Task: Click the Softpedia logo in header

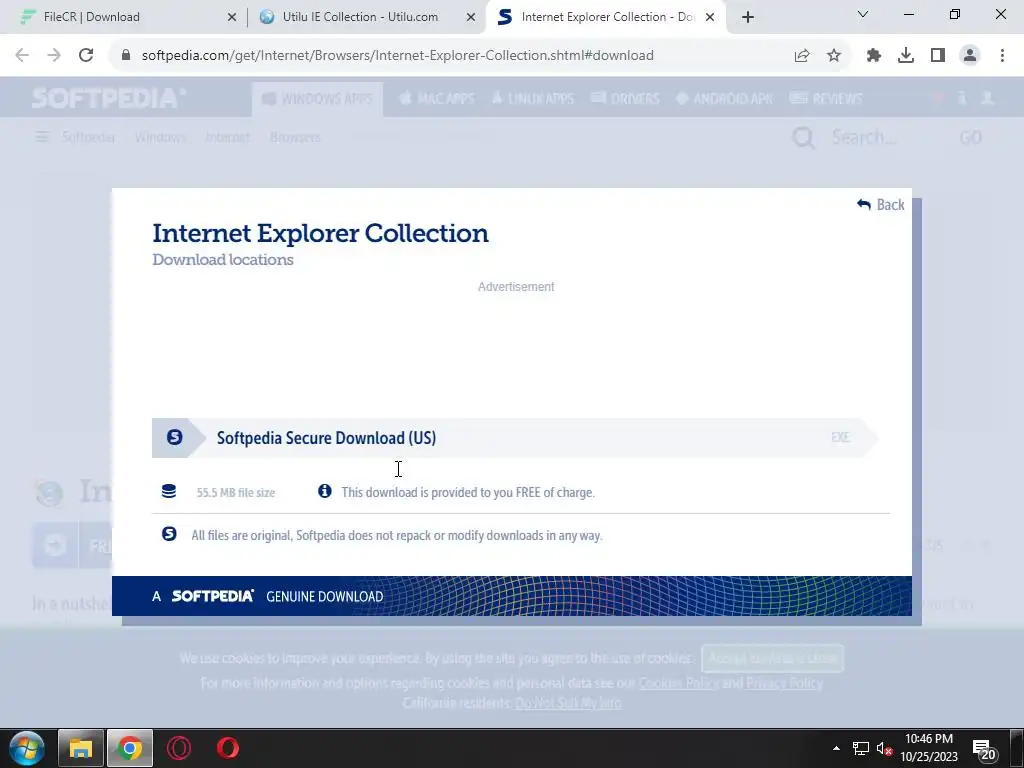Action: [x=109, y=98]
